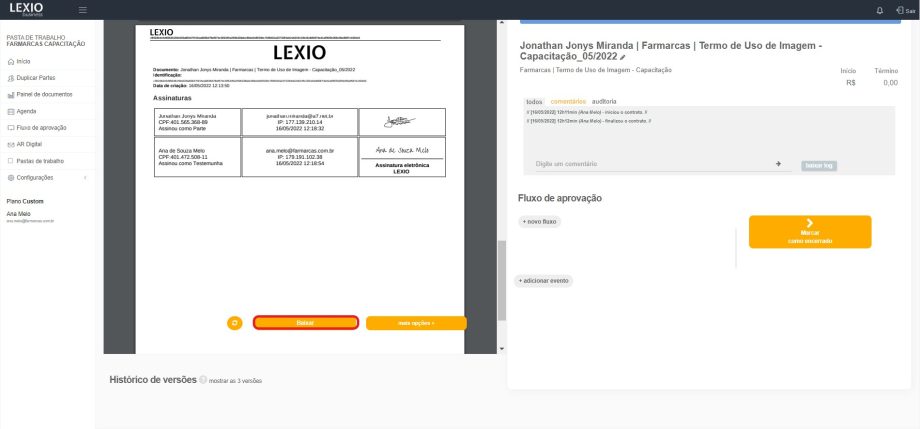920x429 pixels.
Task: Click Marcar como encerrado button
Action: pyautogui.click(x=810, y=232)
